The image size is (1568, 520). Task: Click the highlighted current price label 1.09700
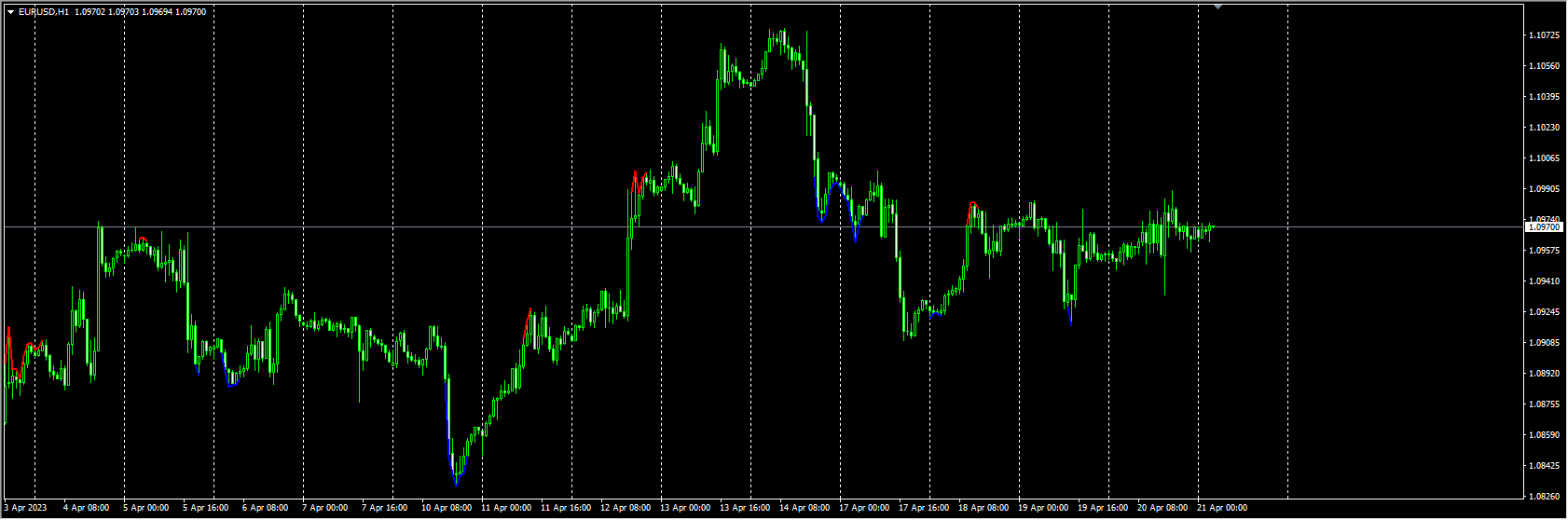click(1545, 226)
